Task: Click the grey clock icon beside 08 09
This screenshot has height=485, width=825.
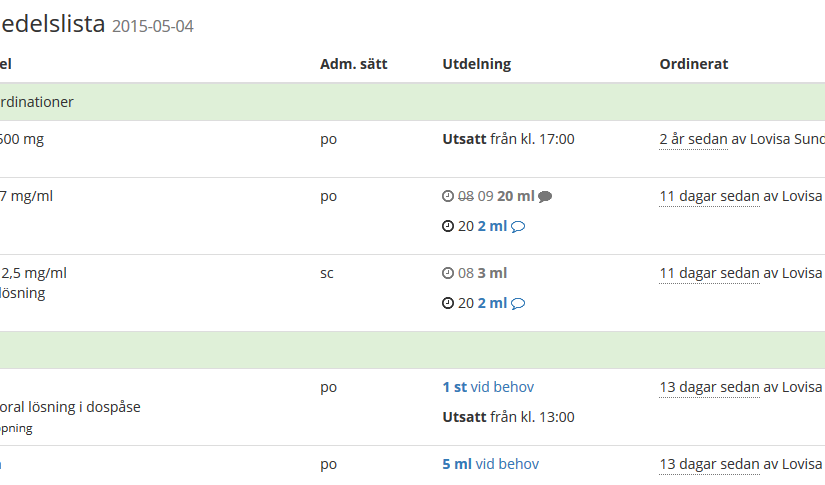Action: (448, 196)
